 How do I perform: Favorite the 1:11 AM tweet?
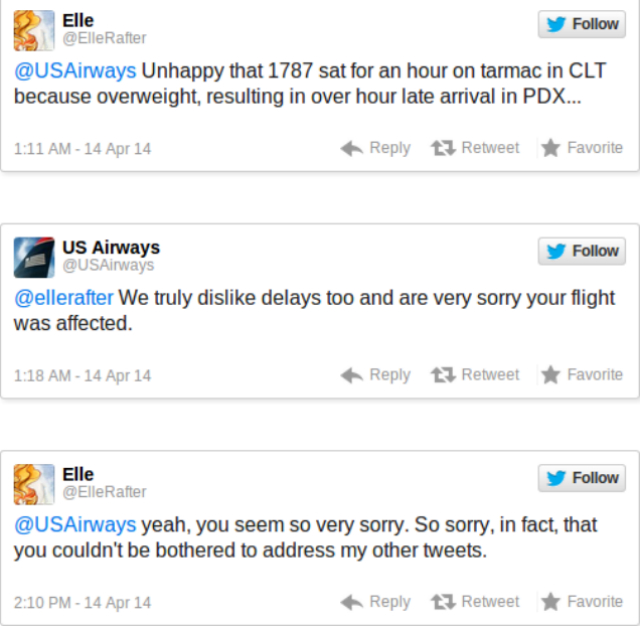point(582,148)
